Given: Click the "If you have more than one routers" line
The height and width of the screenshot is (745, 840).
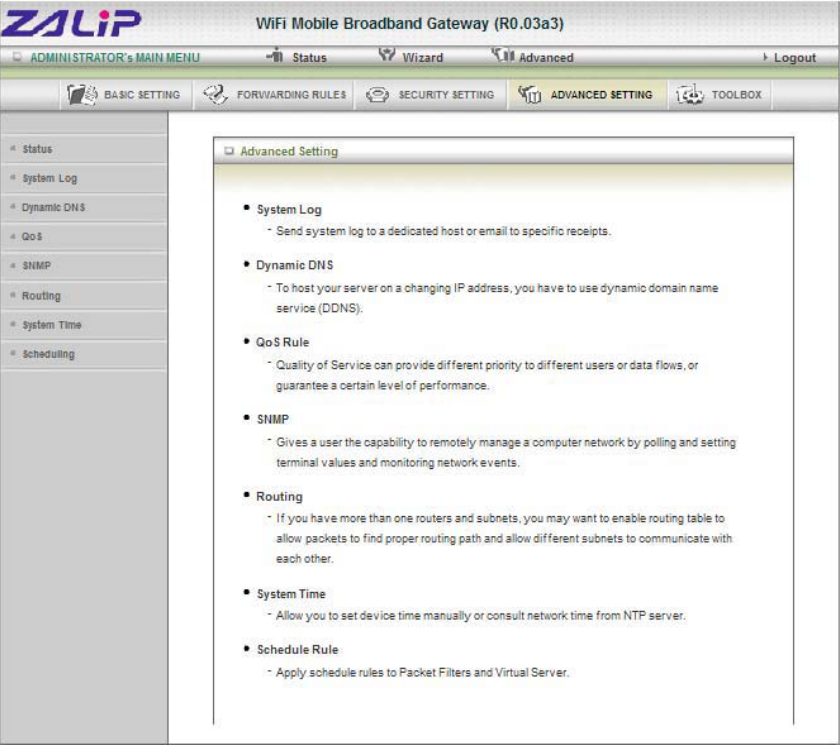Looking at the screenshot, I should coord(500,518).
